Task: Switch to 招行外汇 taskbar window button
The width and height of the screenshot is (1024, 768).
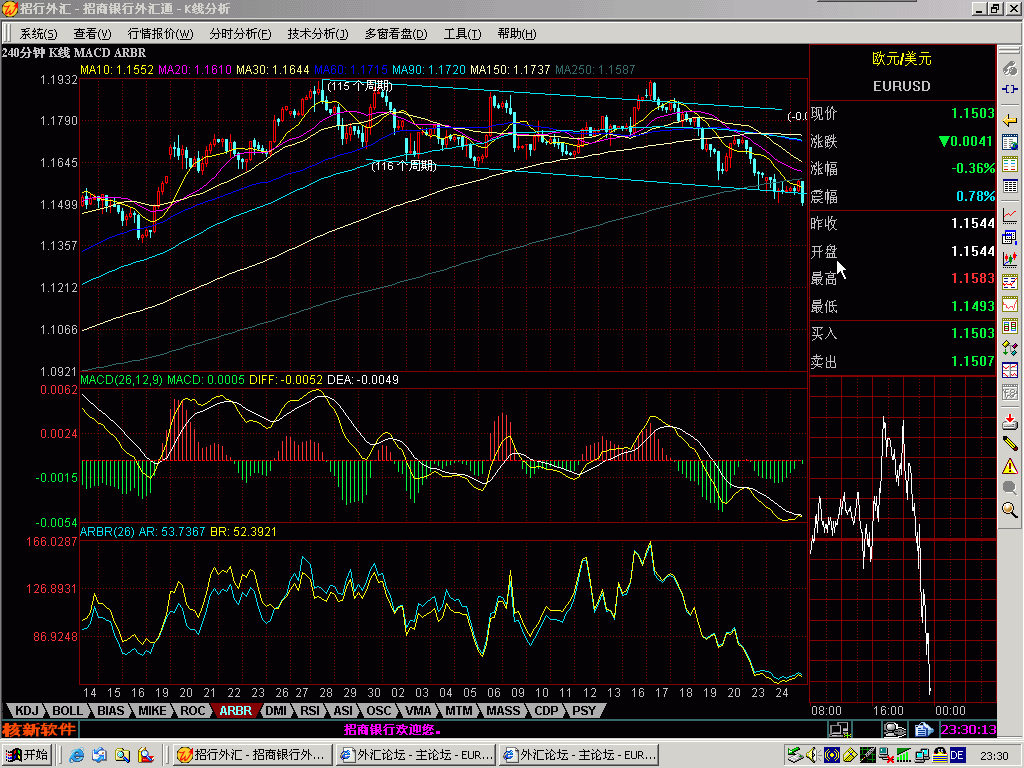Action: [252, 756]
